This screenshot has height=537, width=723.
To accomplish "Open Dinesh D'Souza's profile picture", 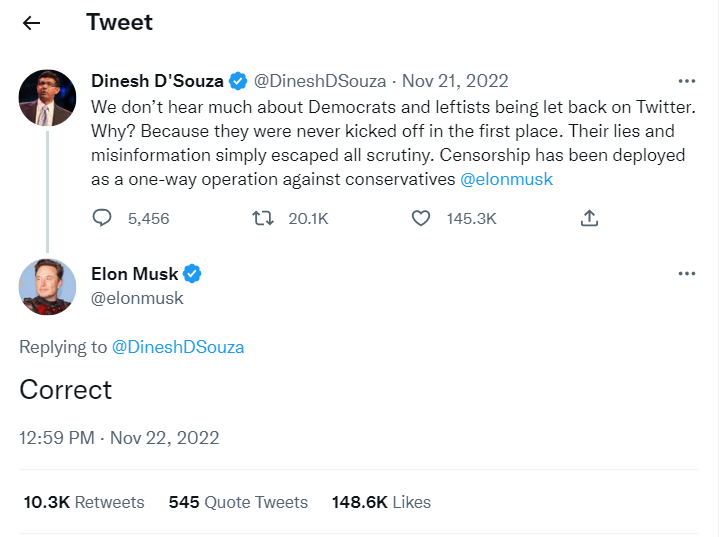I will click(x=47, y=98).
